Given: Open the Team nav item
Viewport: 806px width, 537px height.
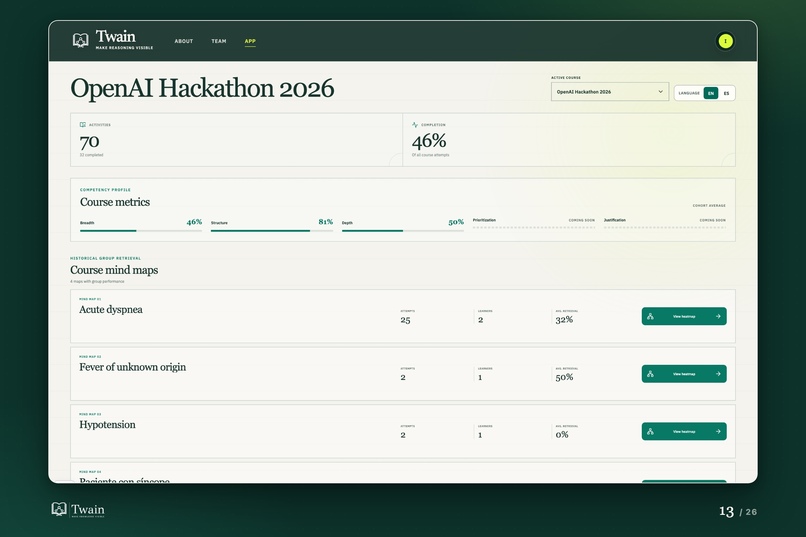Looking at the screenshot, I should pos(218,41).
